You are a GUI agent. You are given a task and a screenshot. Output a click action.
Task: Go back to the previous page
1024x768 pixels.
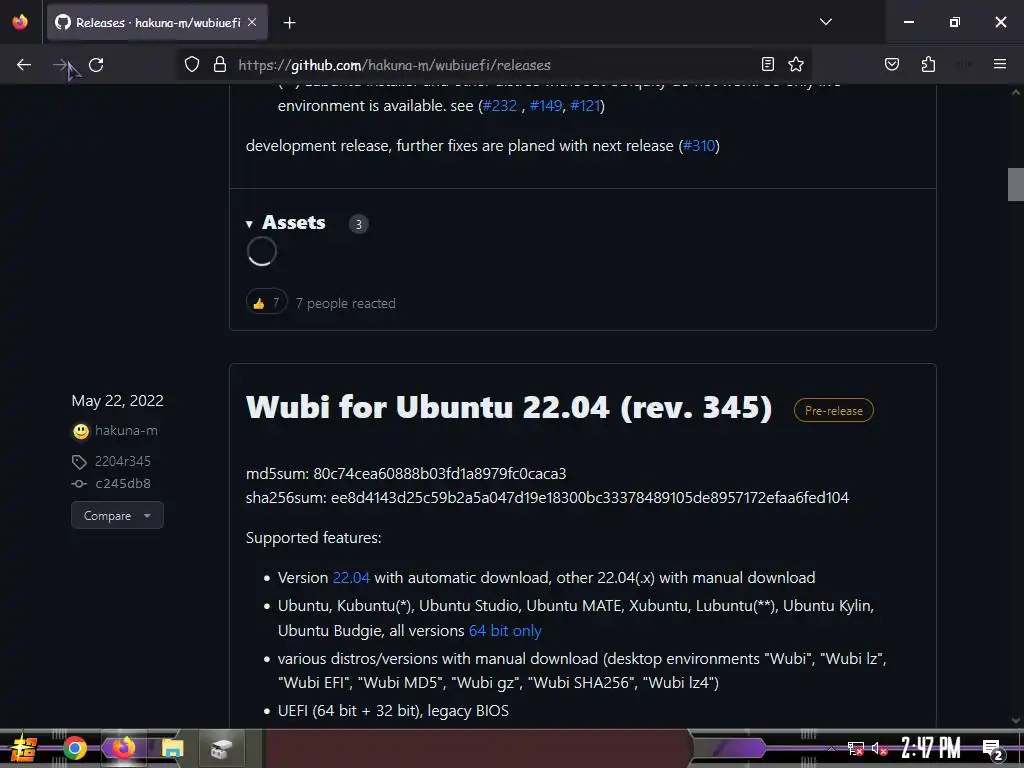tap(24, 65)
